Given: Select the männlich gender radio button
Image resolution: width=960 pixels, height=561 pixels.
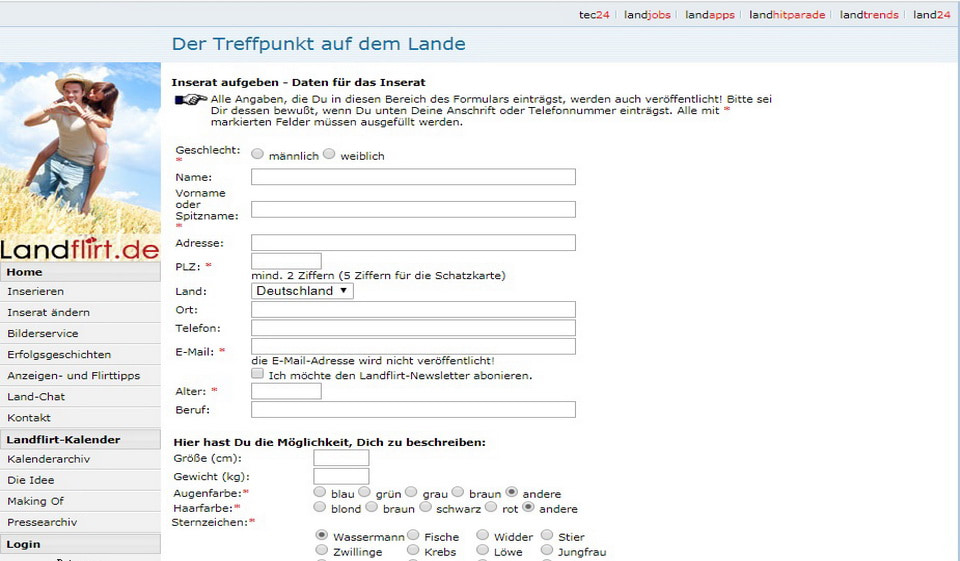Looking at the screenshot, I should 258,155.
